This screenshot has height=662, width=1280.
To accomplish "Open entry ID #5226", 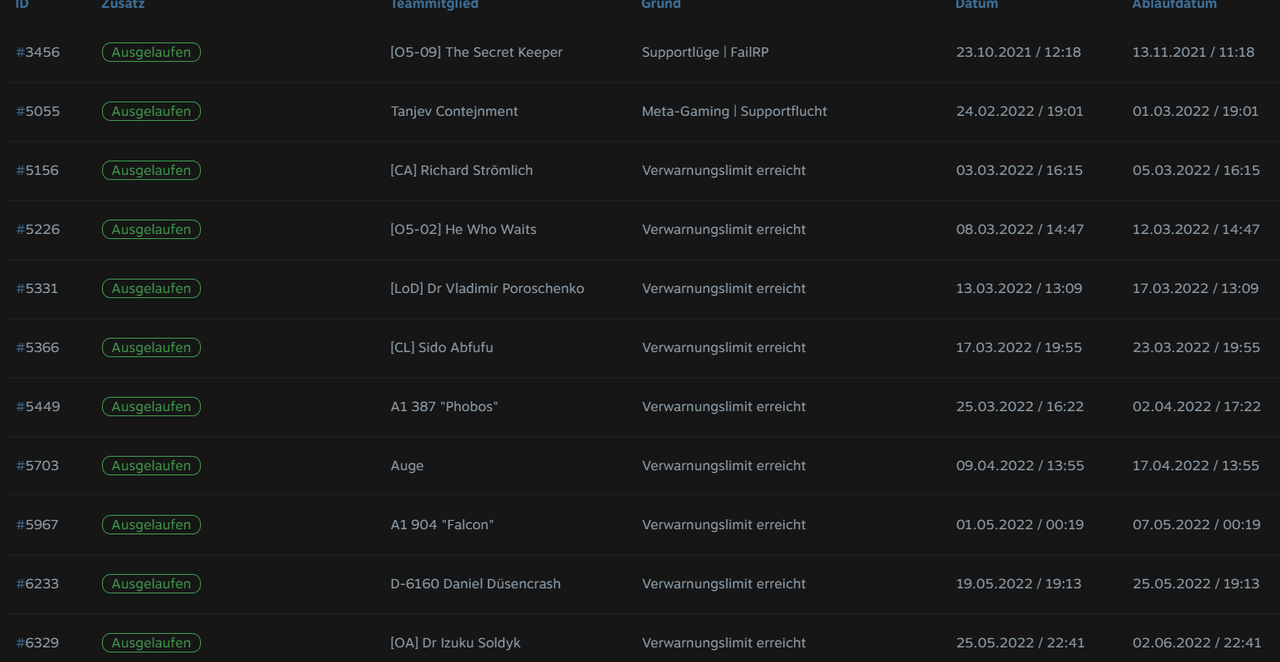I will [x=38, y=229].
